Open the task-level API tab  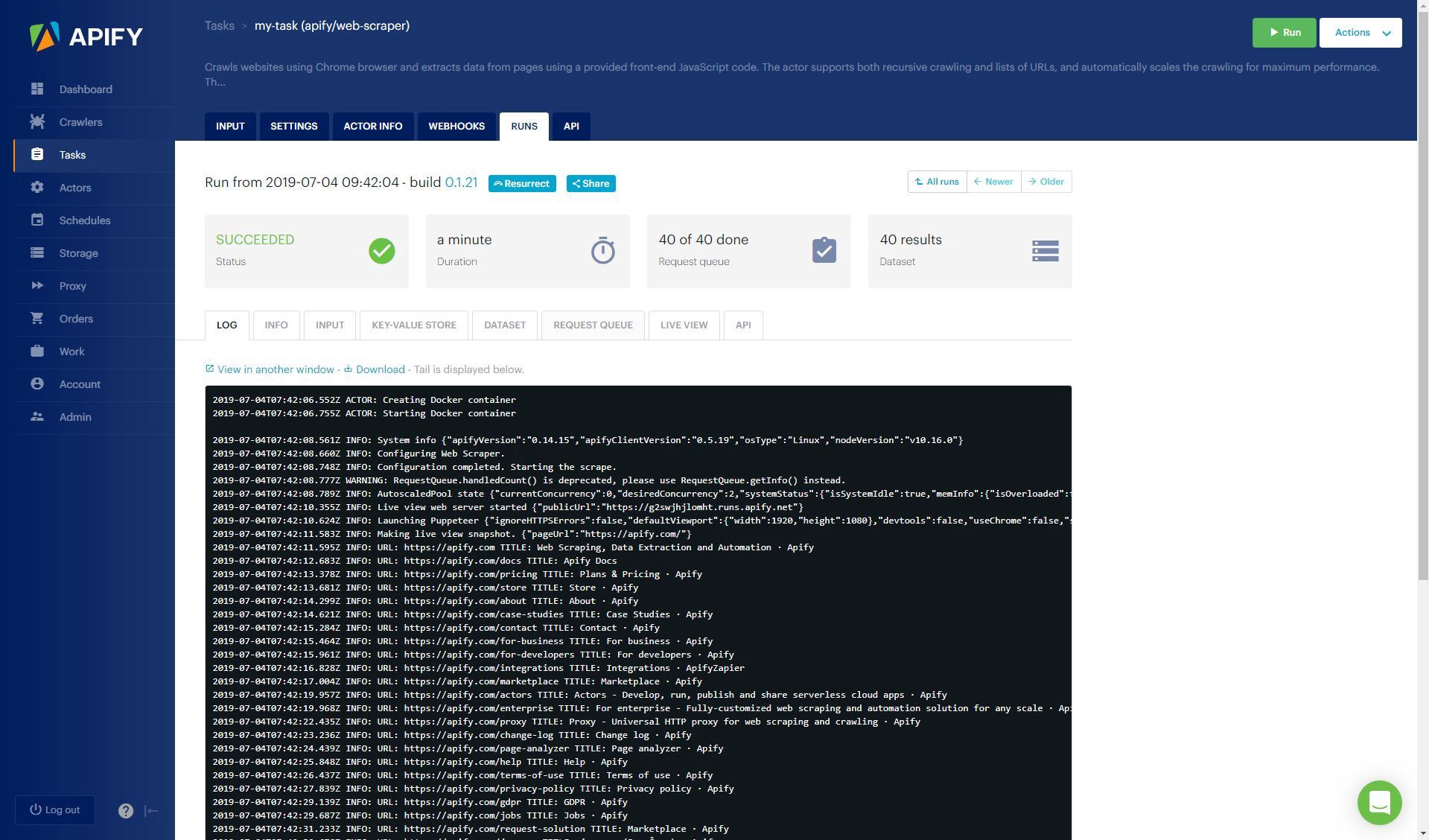[x=571, y=127]
